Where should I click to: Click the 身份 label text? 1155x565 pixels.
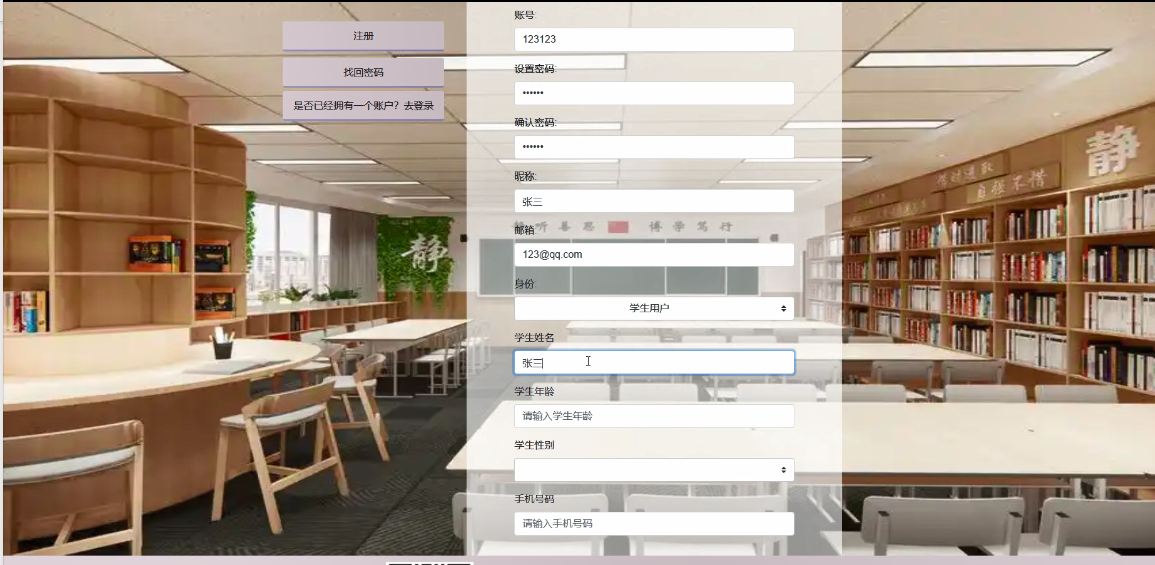click(x=524, y=284)
